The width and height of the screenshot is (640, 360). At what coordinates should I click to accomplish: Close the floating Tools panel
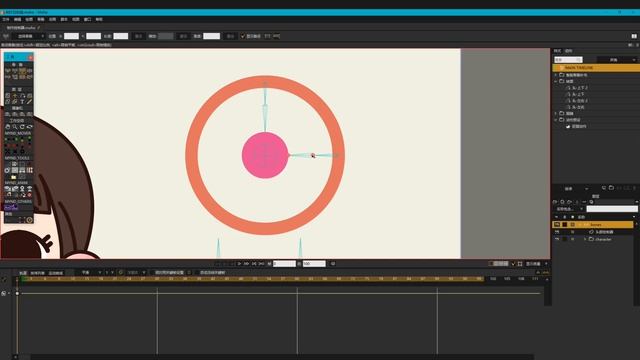pyautogui.click(x=31, y=58)
